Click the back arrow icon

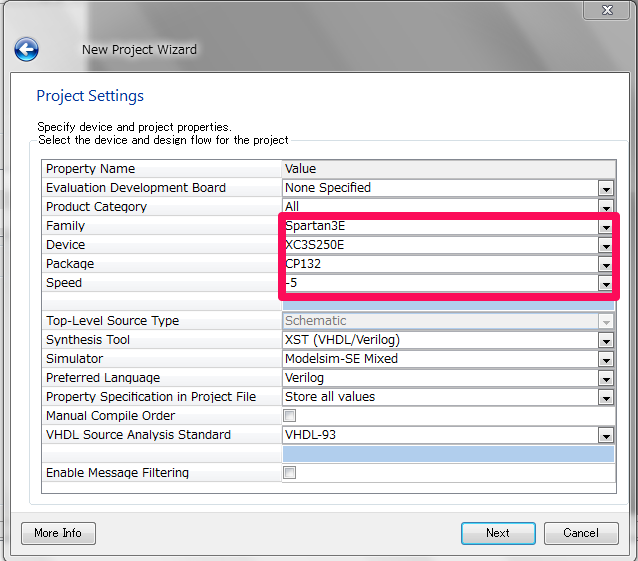(27, 49)
